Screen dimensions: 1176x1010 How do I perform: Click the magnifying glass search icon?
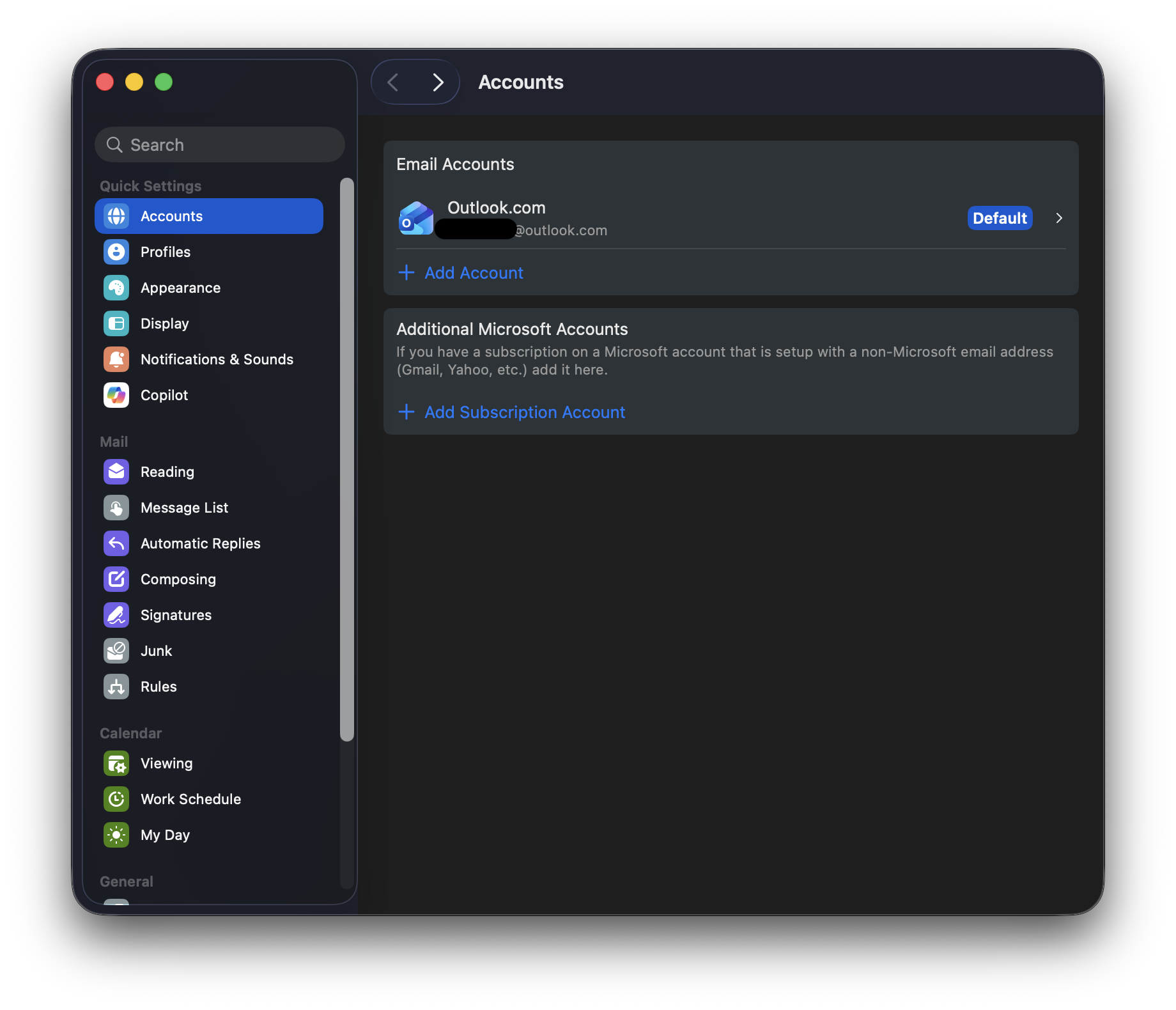pyautogui.click(x=114, y=145)
